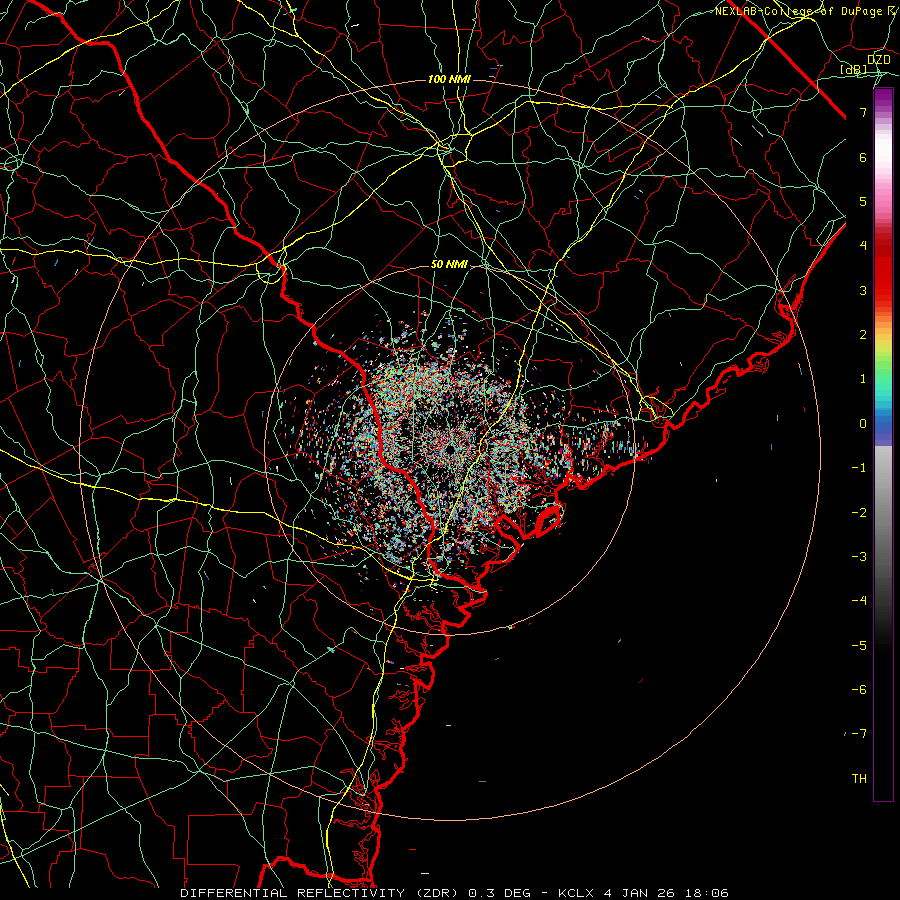Click the 'KCLX' radar site identifier
The height and width of the screenshot is (900, 900).
576,893
